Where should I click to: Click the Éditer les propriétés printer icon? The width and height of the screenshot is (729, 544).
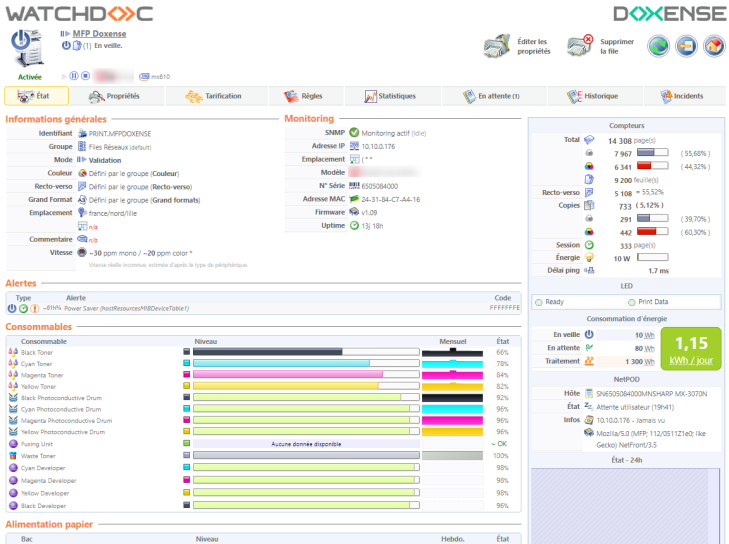497,46
